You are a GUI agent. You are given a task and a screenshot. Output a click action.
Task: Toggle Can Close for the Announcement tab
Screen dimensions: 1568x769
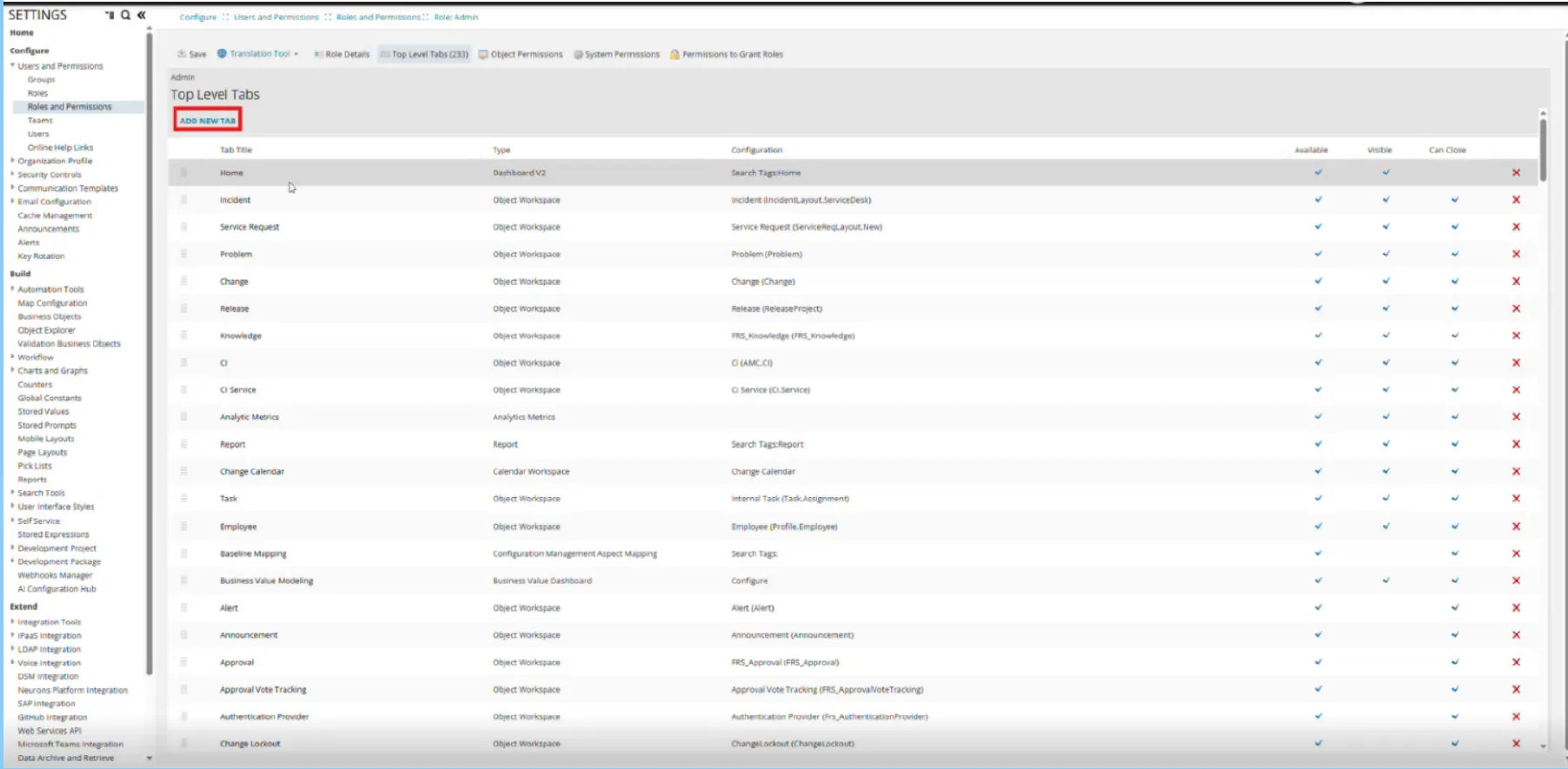click(1454, 635)
